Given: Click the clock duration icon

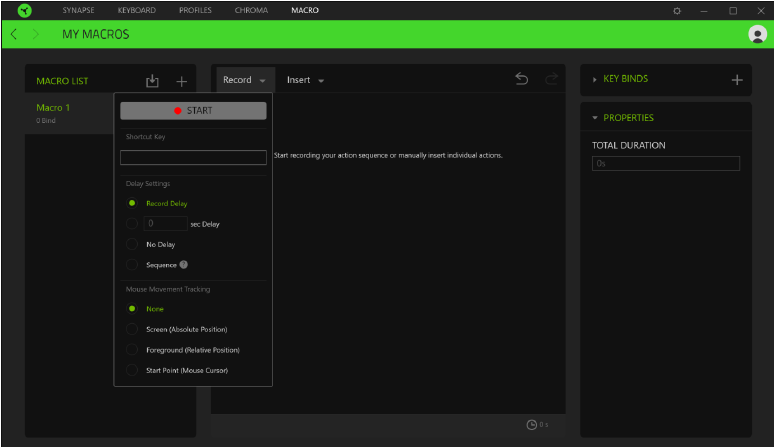Looking at the screenshot, I should [x=531, y=425].
